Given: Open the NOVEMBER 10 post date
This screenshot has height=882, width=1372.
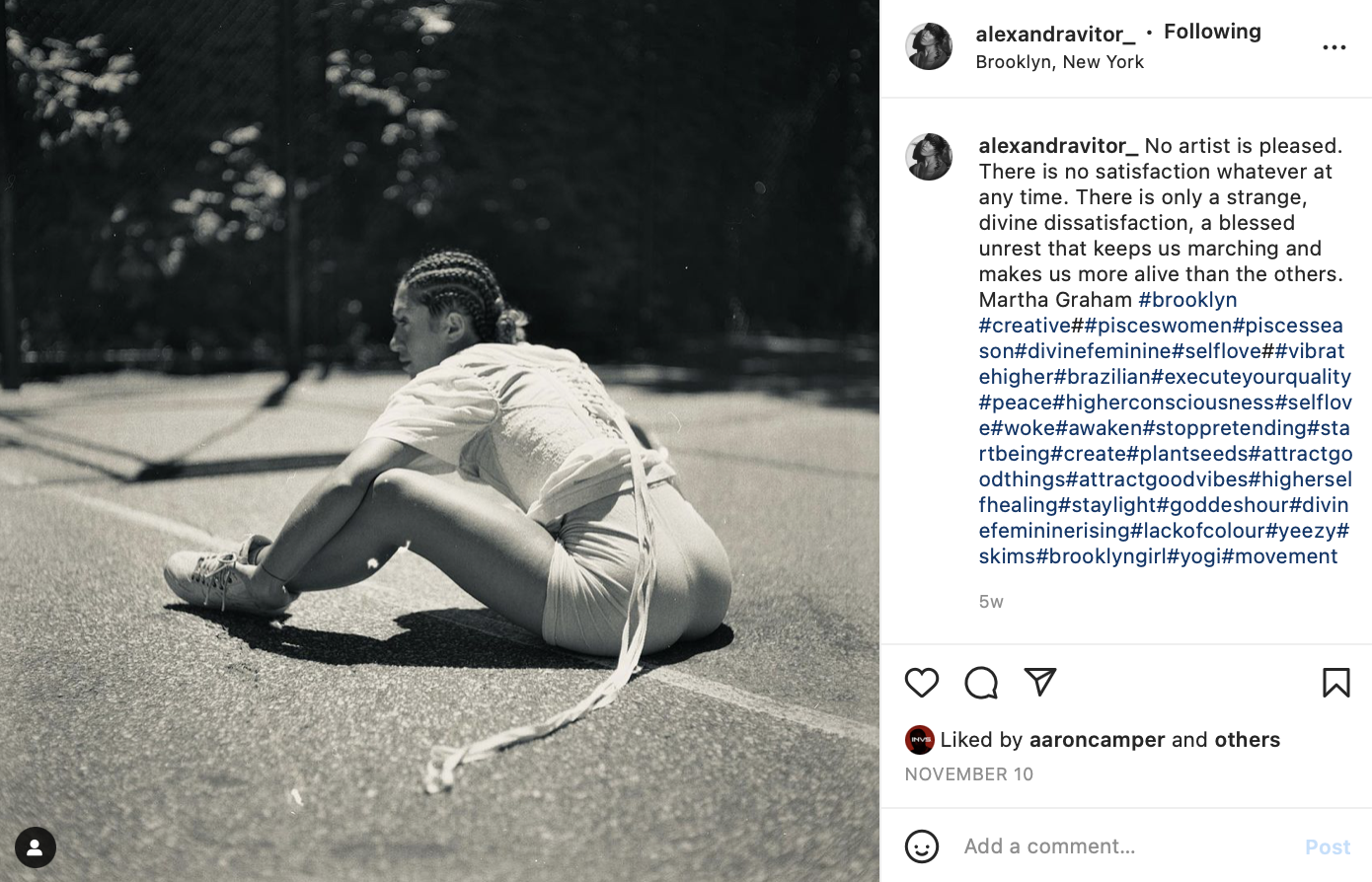Looking at the screenshot, I should point(969,774).
